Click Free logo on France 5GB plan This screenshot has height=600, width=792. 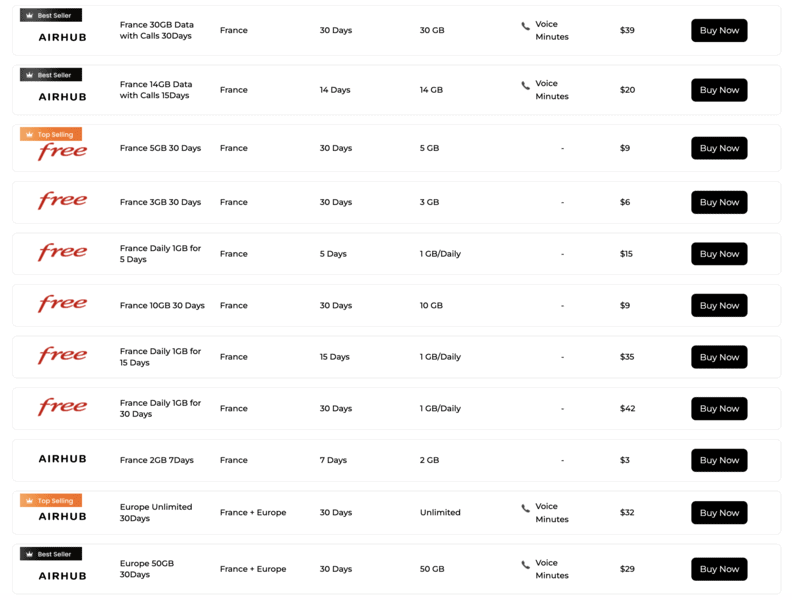[62, 150]
